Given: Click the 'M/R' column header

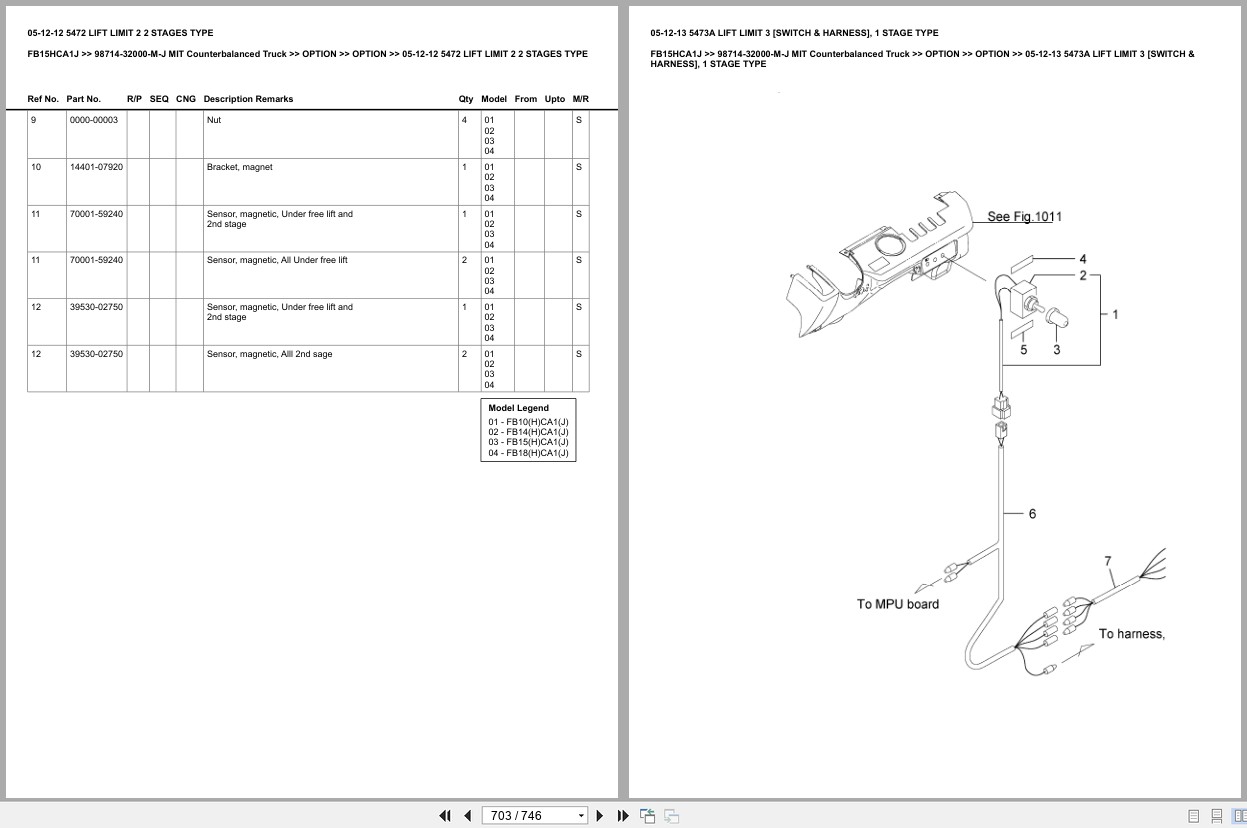Looking at the screenshot, I should 581,99.
